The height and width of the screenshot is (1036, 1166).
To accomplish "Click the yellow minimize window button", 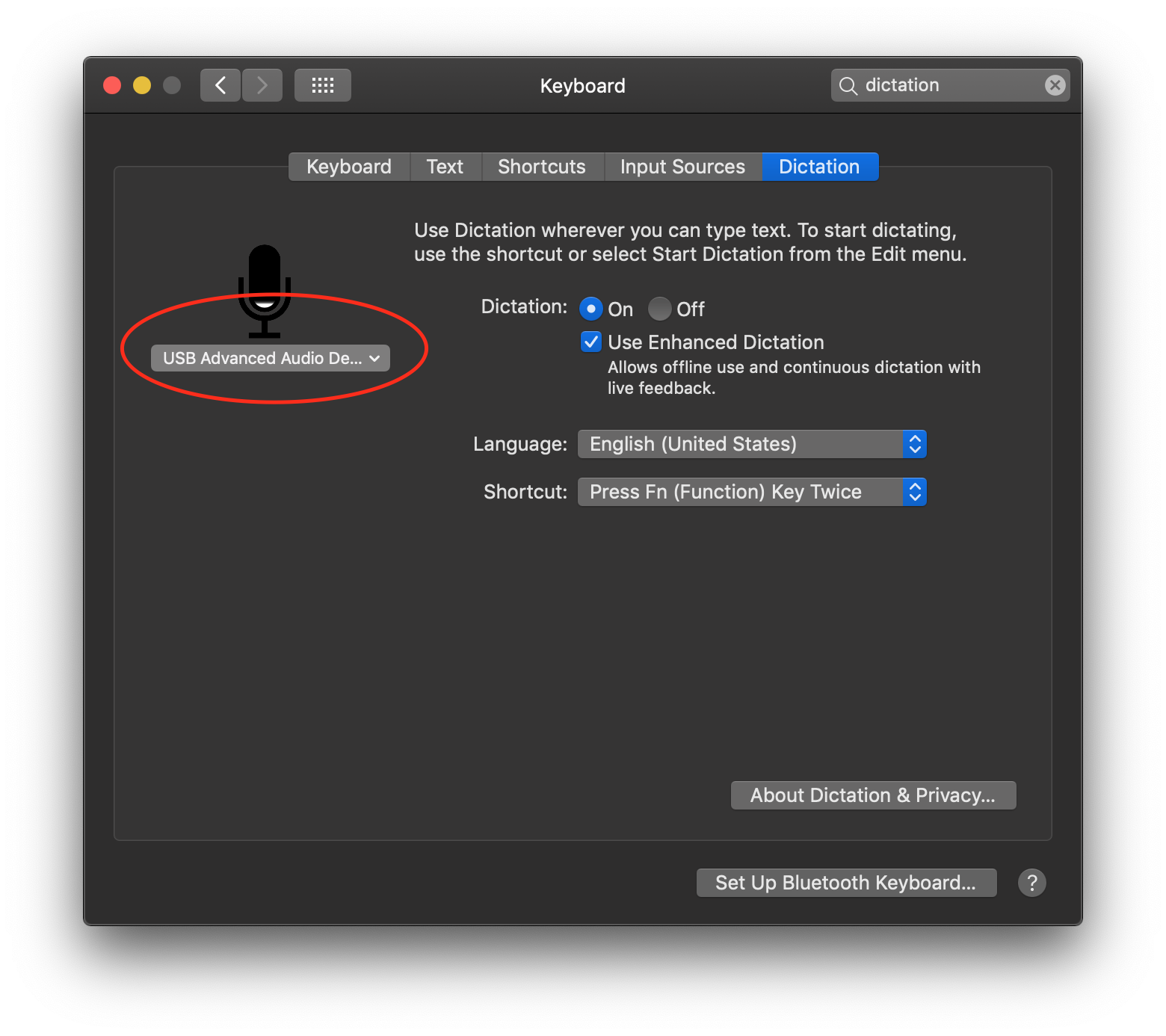I will [142, 85].
